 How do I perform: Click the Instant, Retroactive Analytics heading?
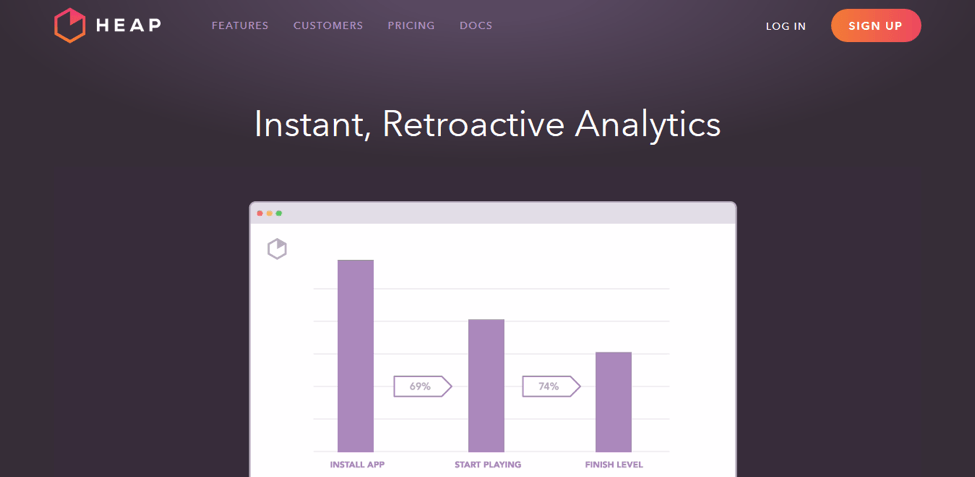(x=488, y=124)
